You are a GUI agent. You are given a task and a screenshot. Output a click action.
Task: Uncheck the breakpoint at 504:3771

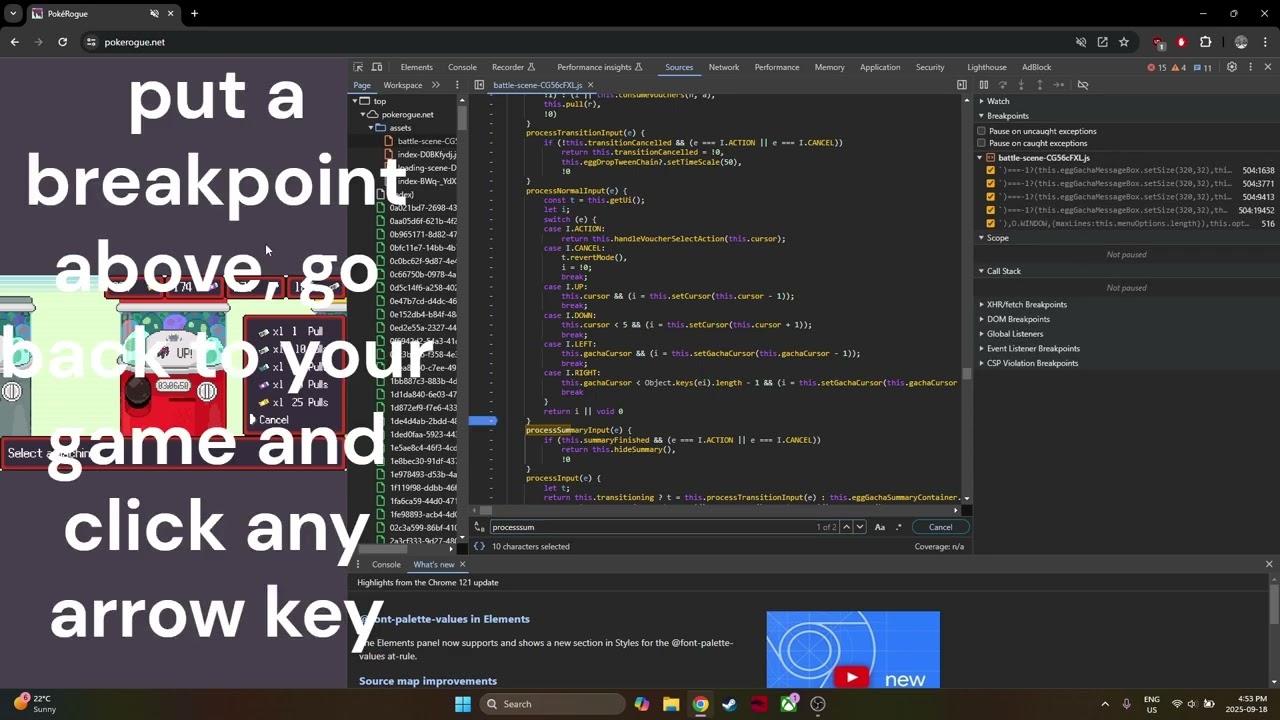(991, 183)
